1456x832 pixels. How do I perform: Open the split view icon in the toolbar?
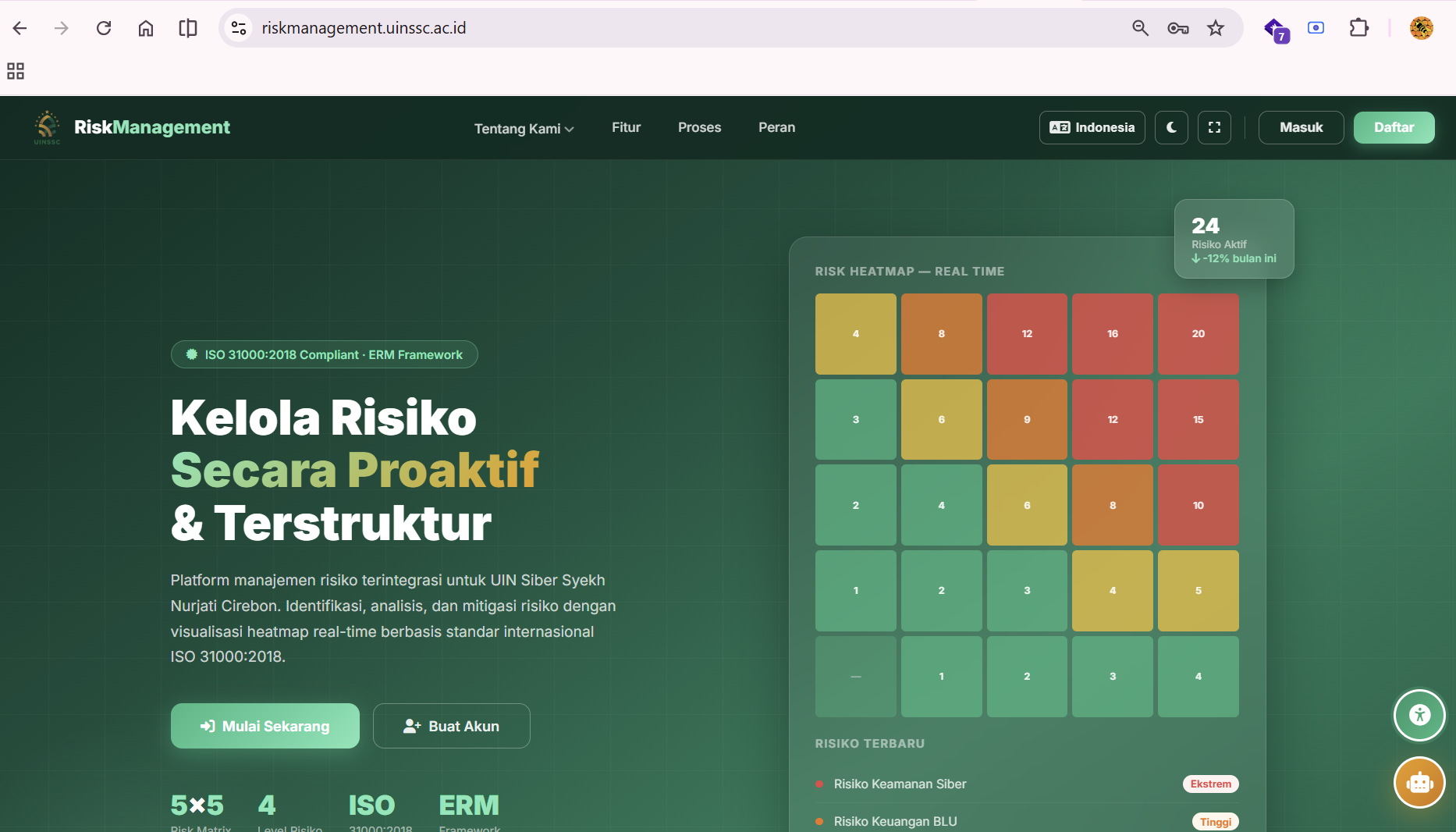click(188, 28)
